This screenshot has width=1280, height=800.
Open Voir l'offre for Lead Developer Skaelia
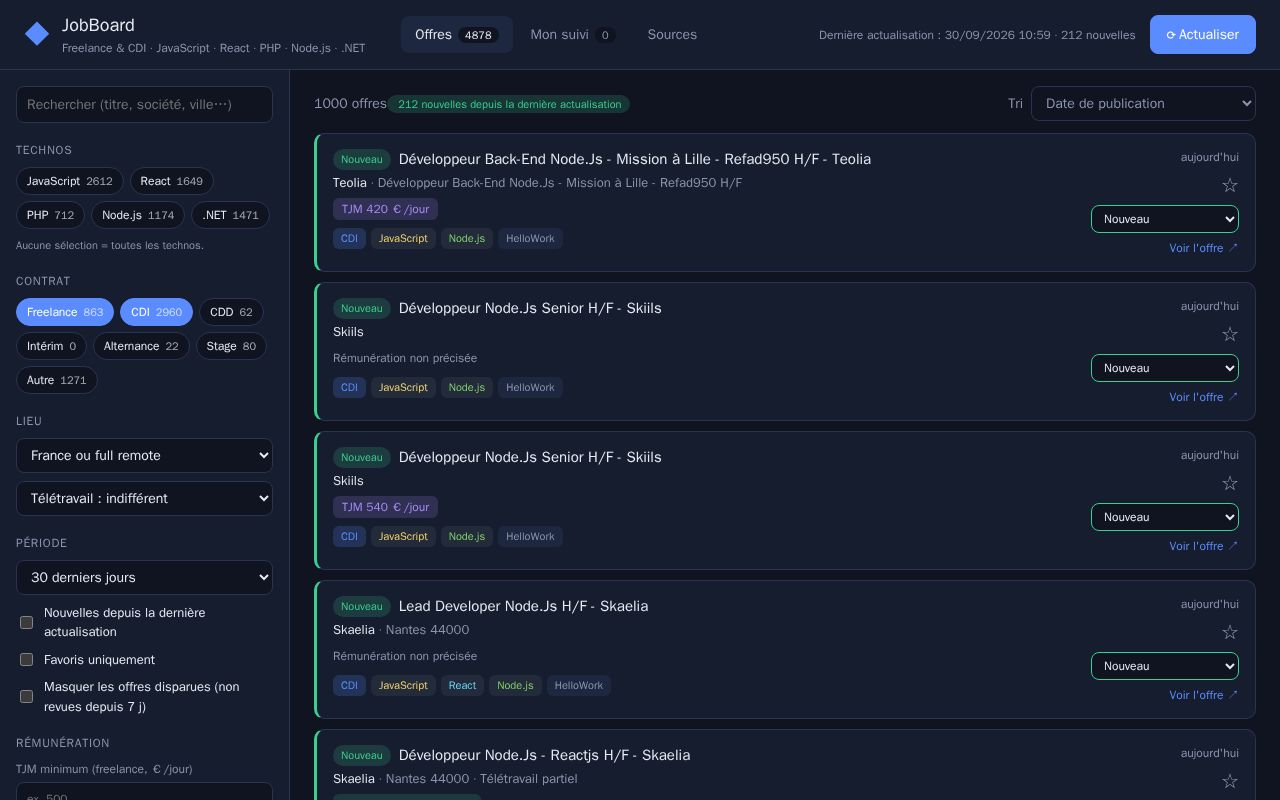pyautogui.click(x=1204, y=695)
